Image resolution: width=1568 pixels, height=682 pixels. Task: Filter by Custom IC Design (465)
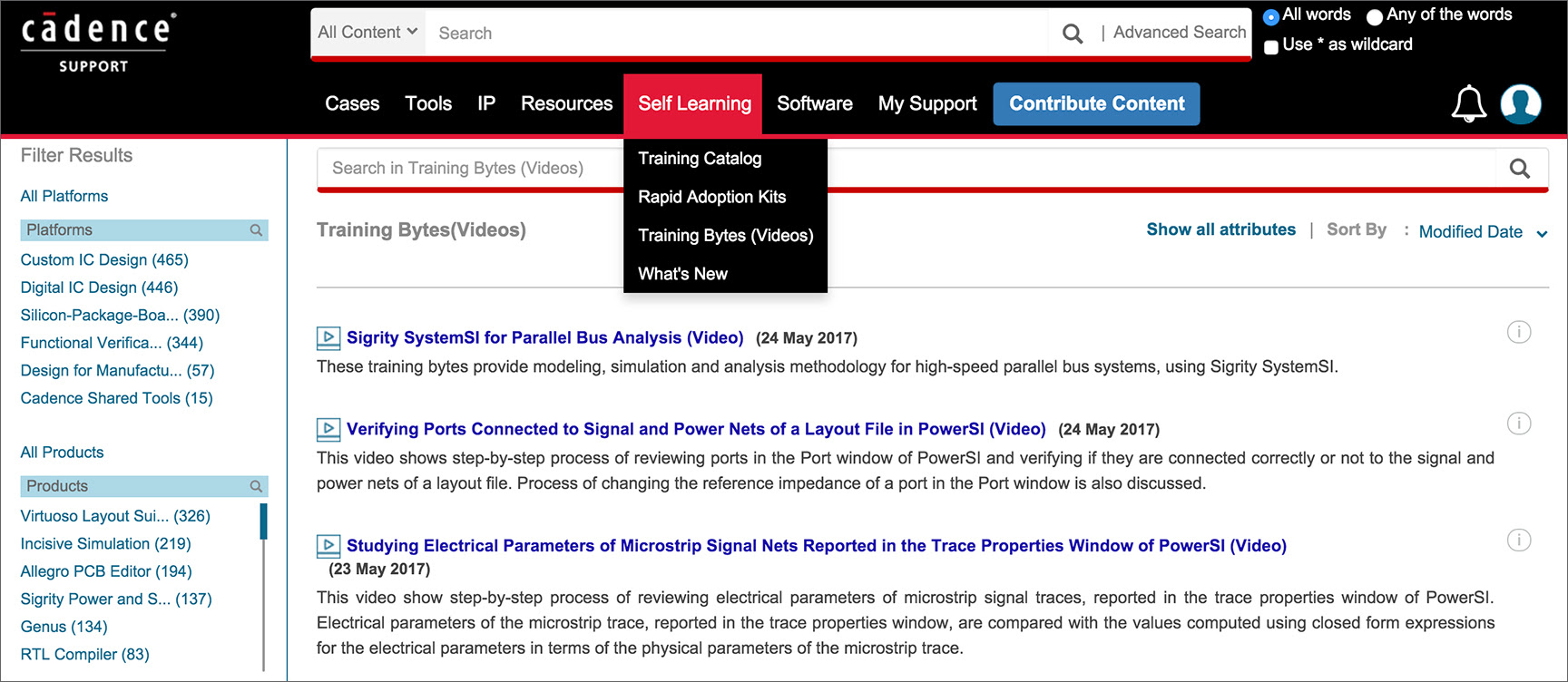(104, 260)
